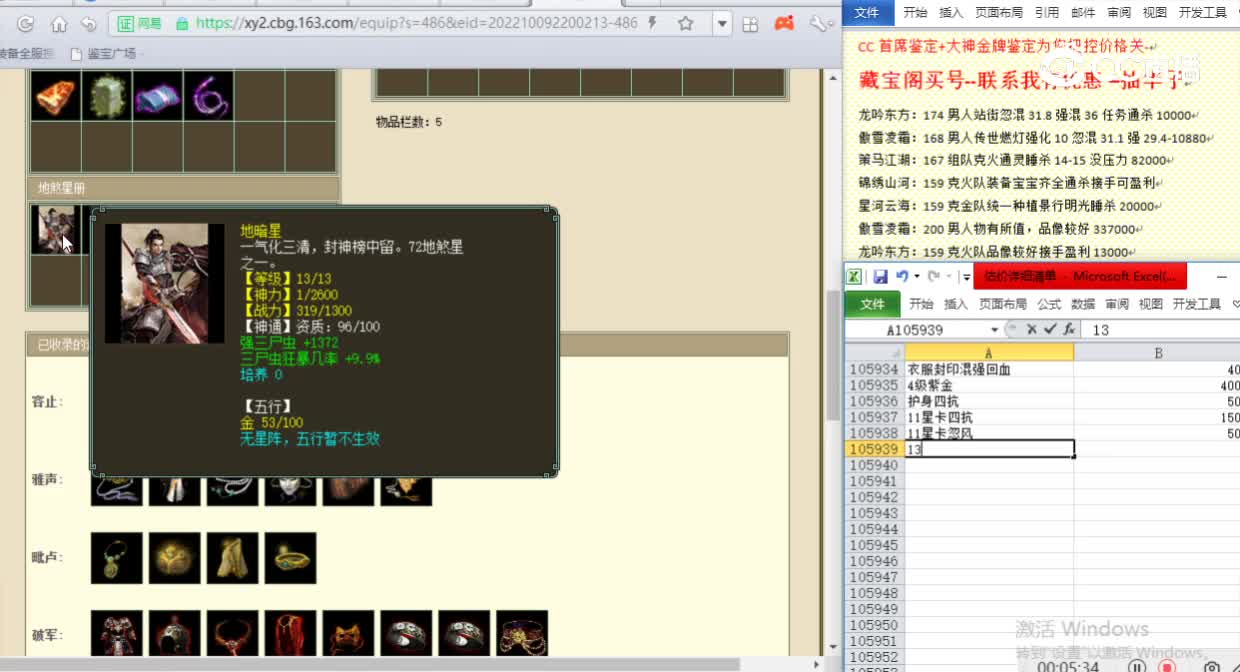1240x672 pixels.
Task: Bookmark page with the star icon
Action: point(686,23)
